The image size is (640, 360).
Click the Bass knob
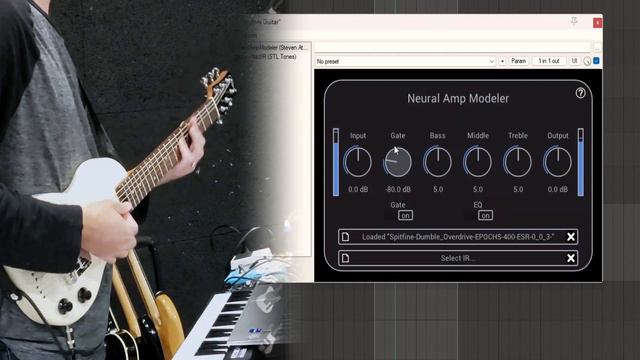coord(438,162)
